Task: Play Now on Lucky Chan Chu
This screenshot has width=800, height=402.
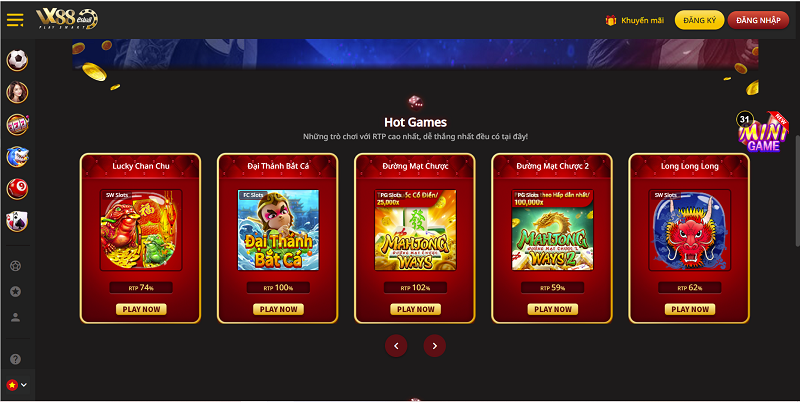Action: pyautogui.click(x=141, y=309)
